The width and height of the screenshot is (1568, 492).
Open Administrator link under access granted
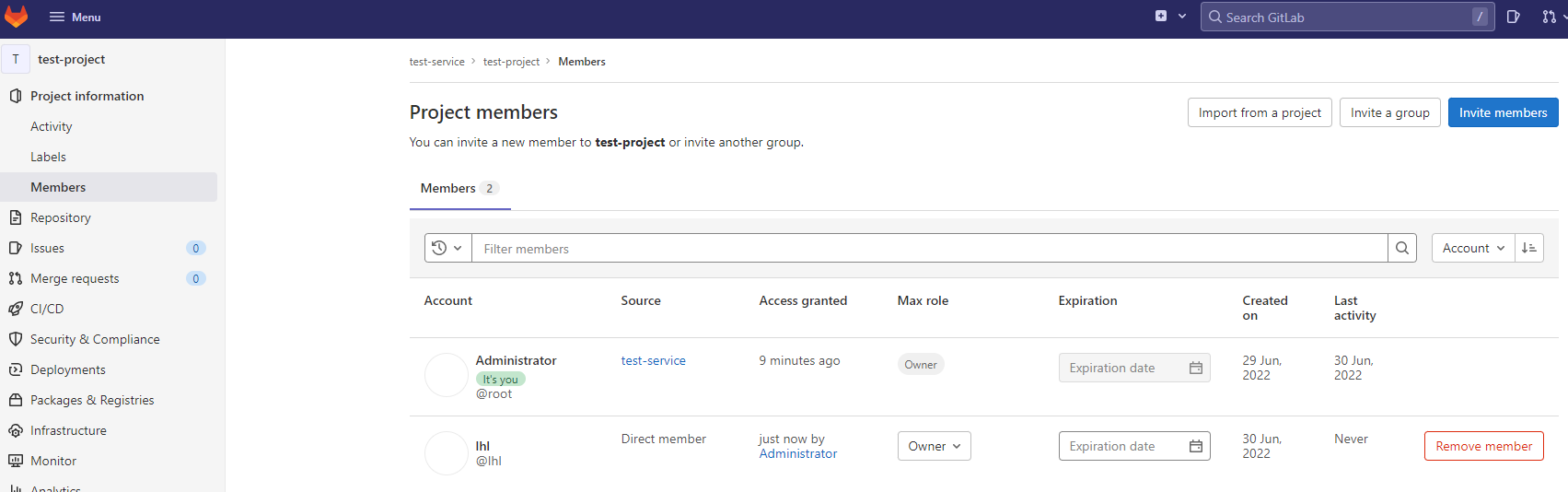coord(798,453)
